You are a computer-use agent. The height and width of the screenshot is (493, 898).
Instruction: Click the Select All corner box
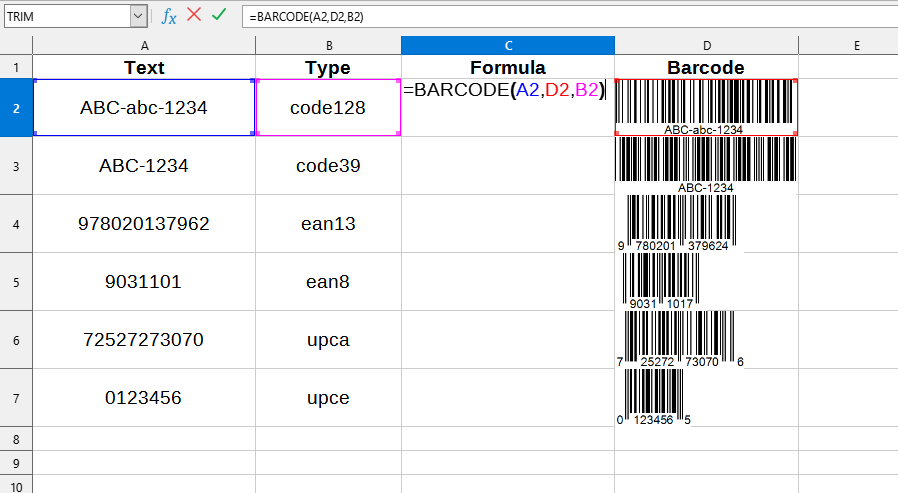click(16, 46)
